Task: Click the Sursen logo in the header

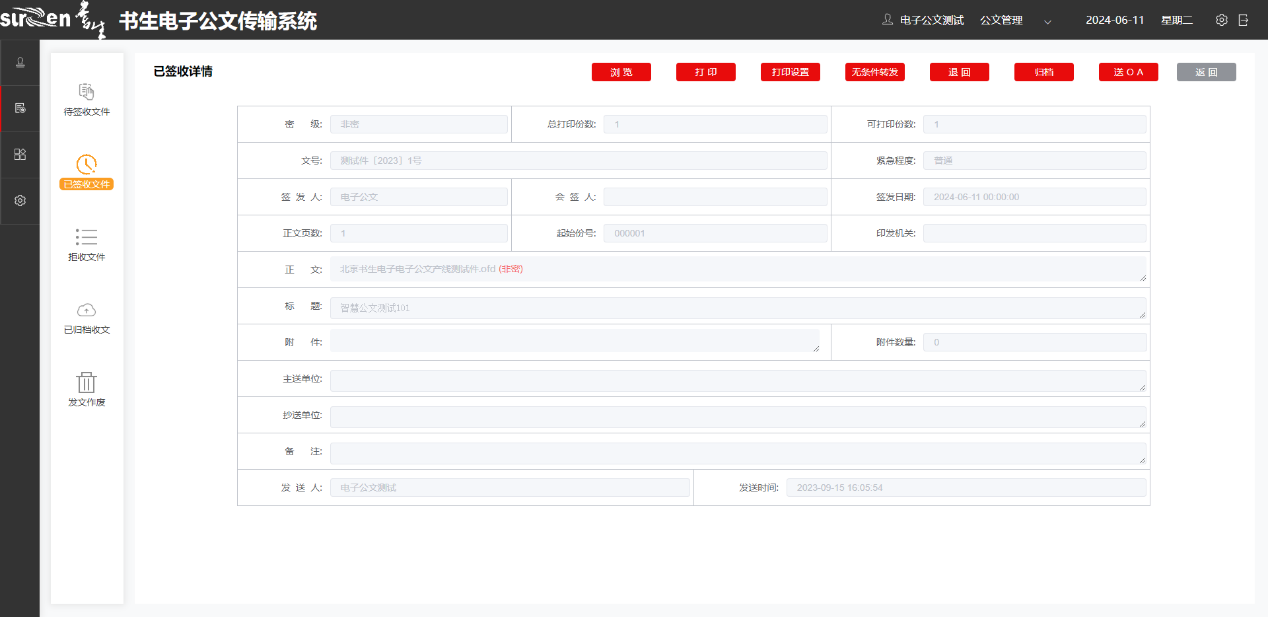Action: click(52, 20)
